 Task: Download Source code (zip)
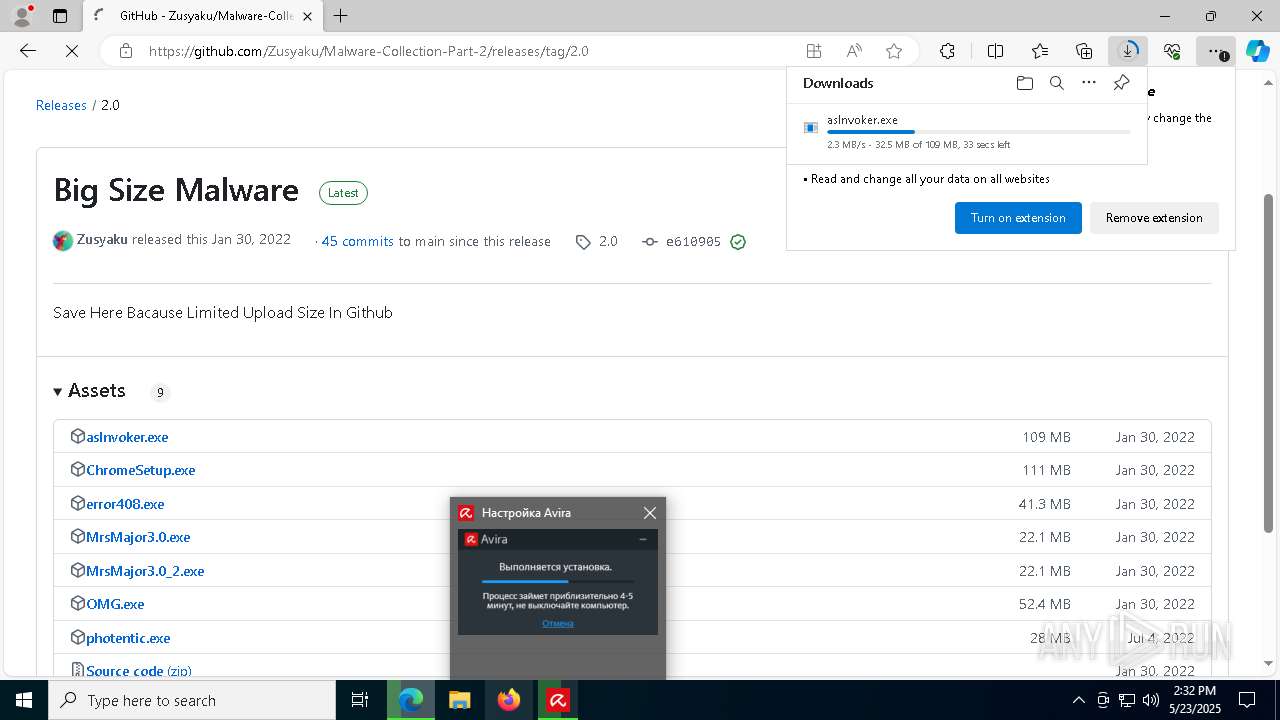[139, 671]
